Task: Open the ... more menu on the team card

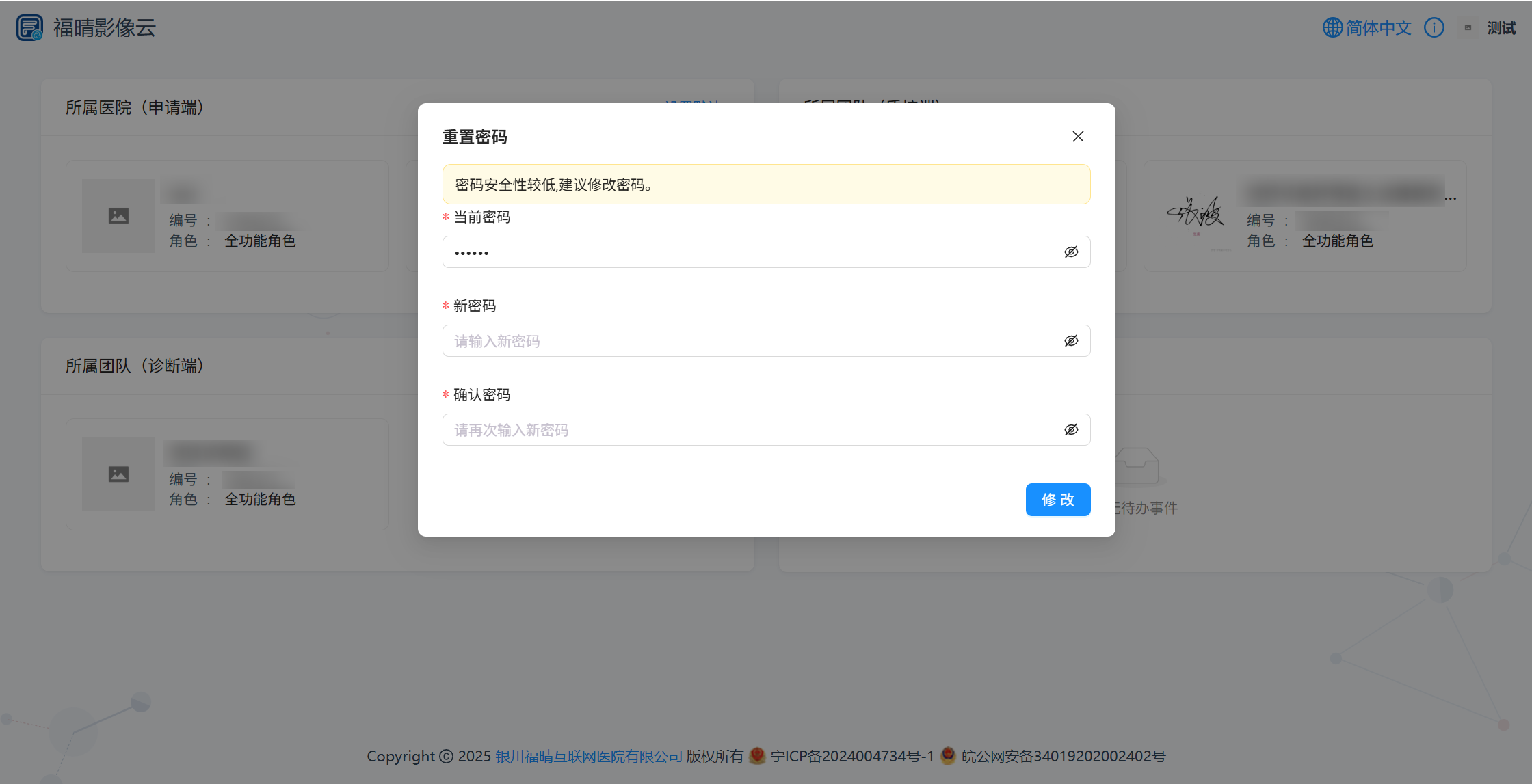Action: (x=1451, y=198)
